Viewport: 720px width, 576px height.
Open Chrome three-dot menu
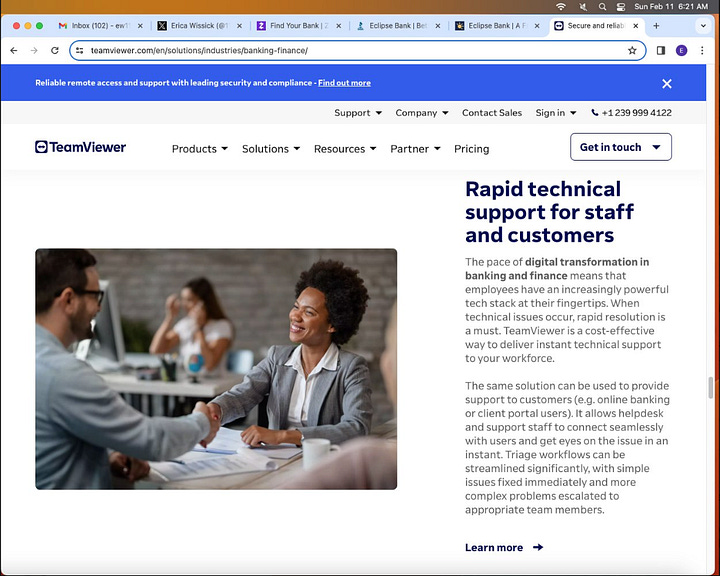[702, 51]
